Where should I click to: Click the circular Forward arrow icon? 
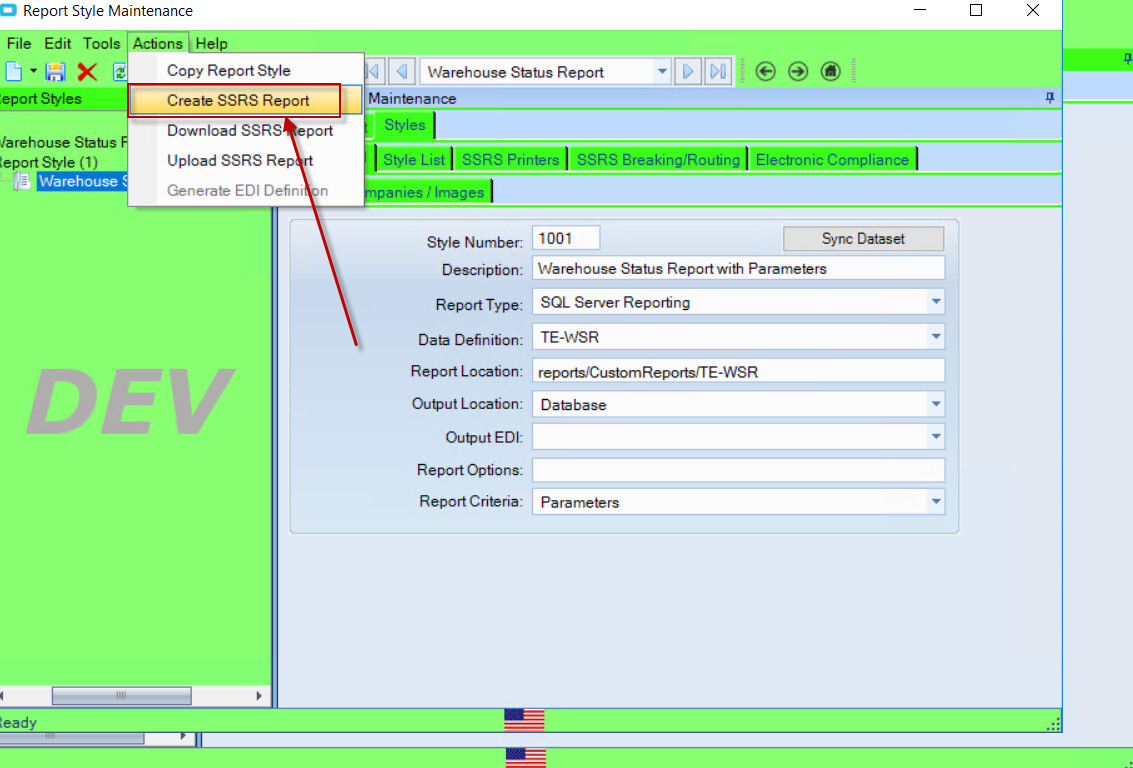[x=798, y=72]
